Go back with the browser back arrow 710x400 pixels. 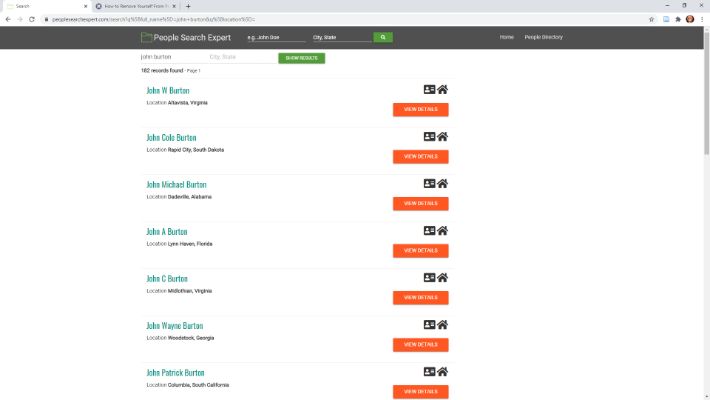pyautogui.click(x=8, y=19)
